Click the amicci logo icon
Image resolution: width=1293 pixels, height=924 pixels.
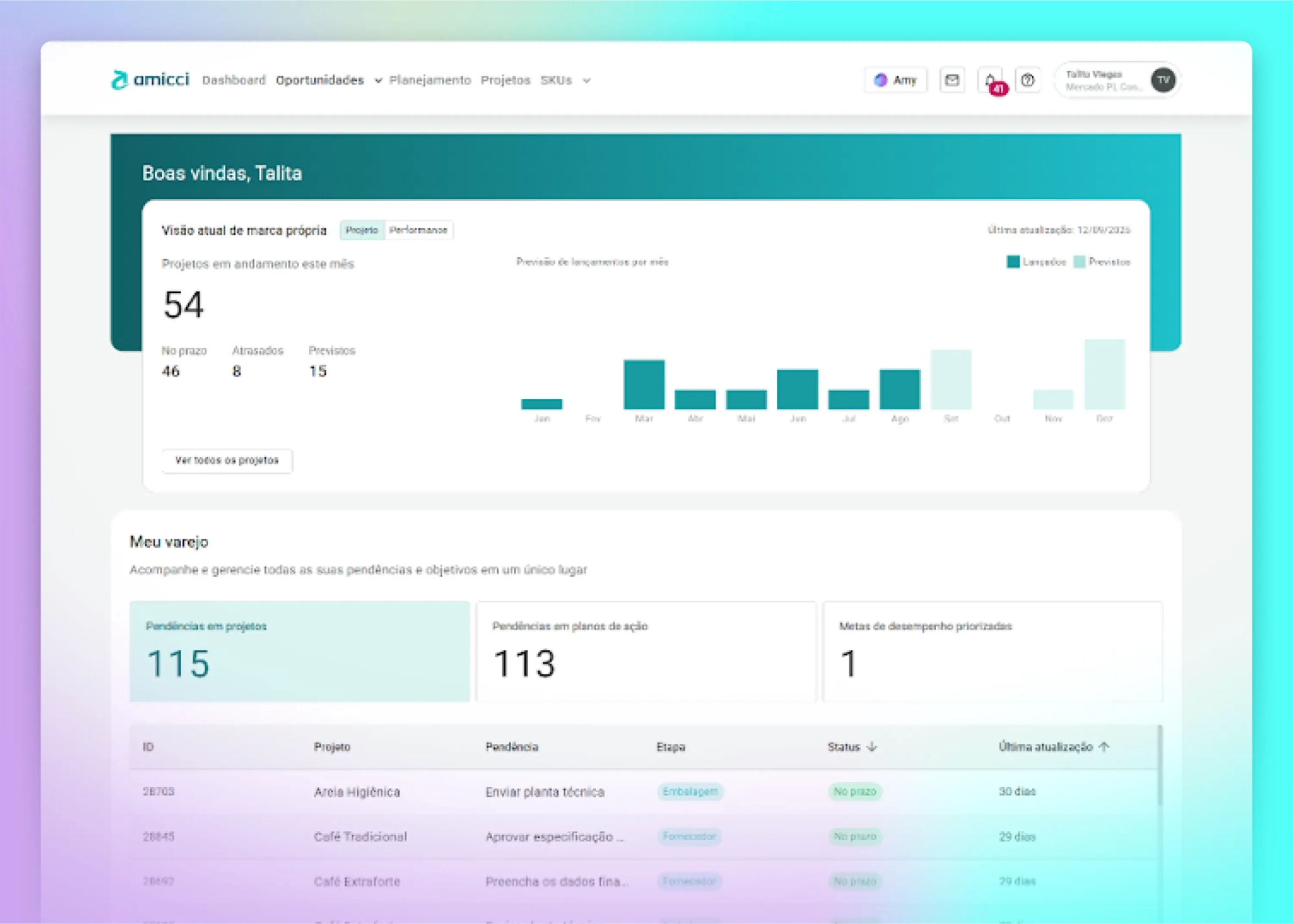119,80
